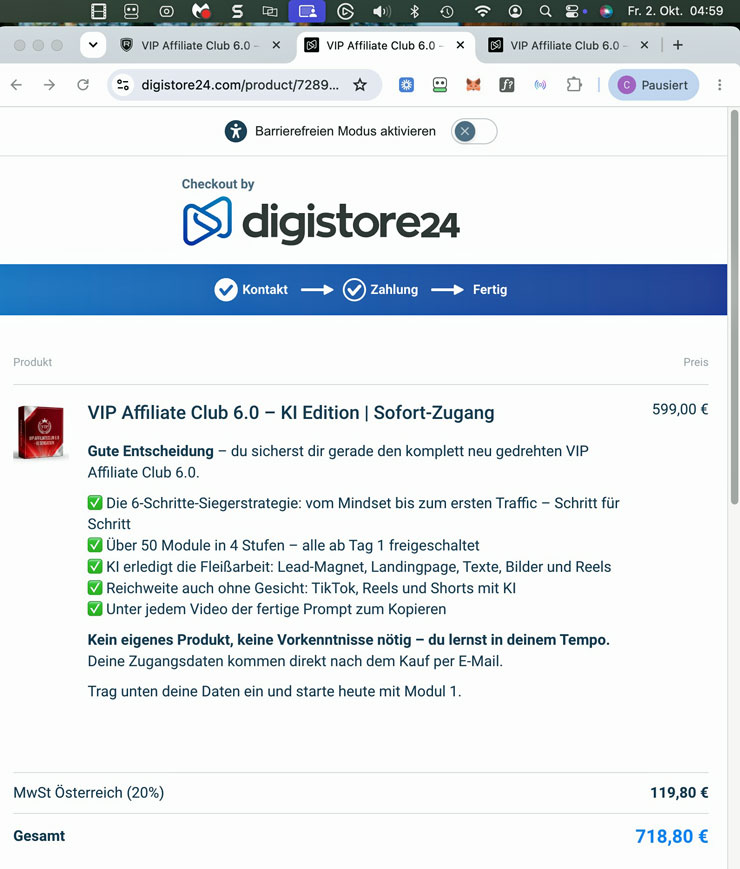The image size is (740, 869).
Task: Click the page vertical scrollbar
Action: point(734,308)
